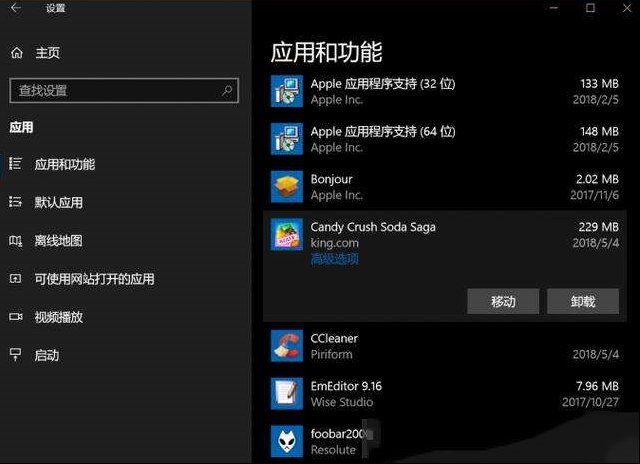Open 应用和功能 in the sidebar

[x=64, y=164]
